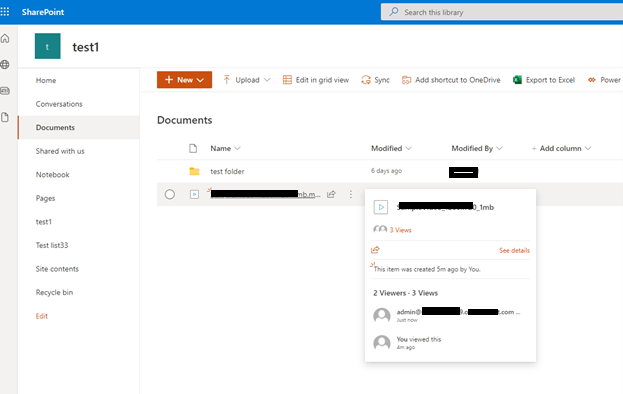Click Export to Excel
Viewport: 623px width, 394px height.
(x=544, y=80)
